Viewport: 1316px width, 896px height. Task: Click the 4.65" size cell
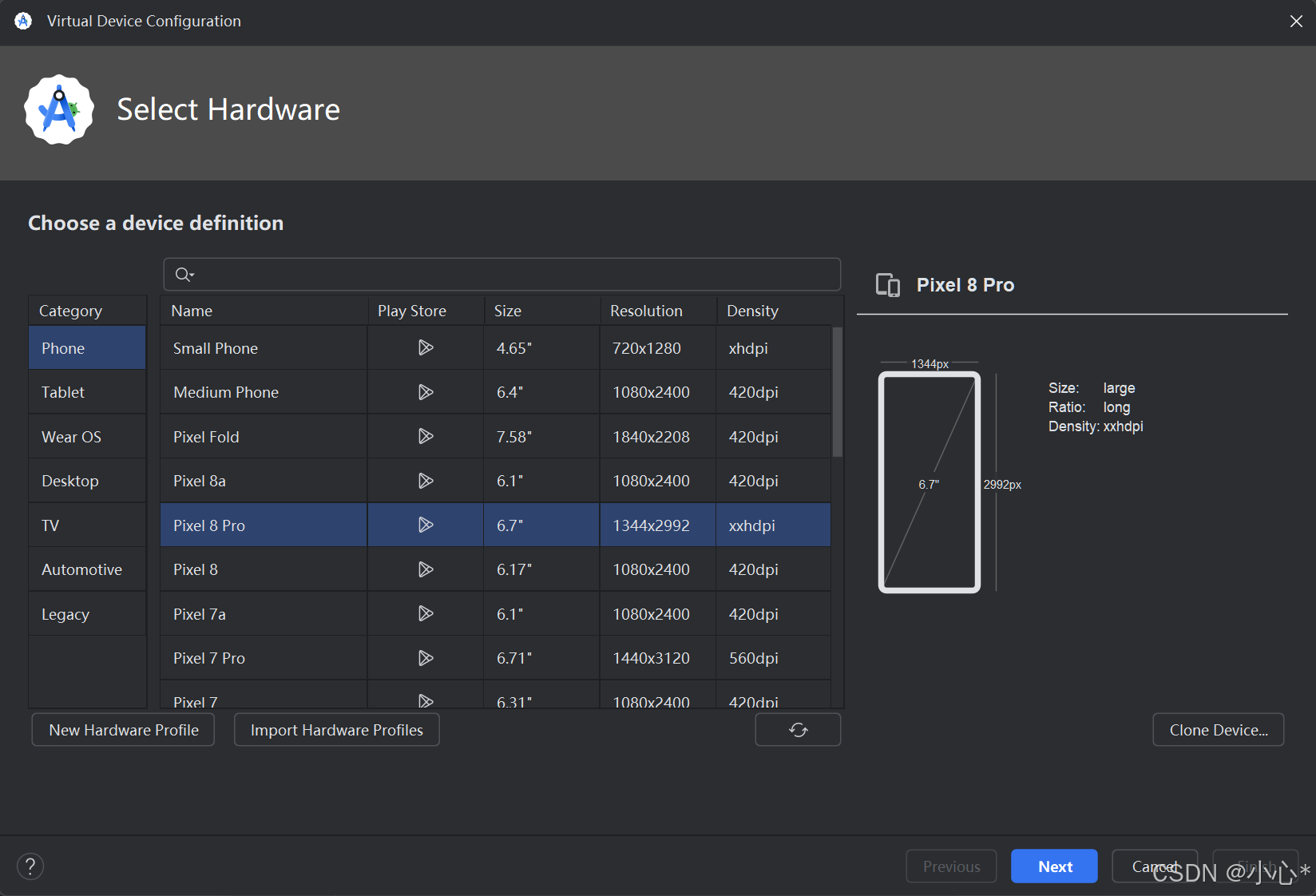542,348
